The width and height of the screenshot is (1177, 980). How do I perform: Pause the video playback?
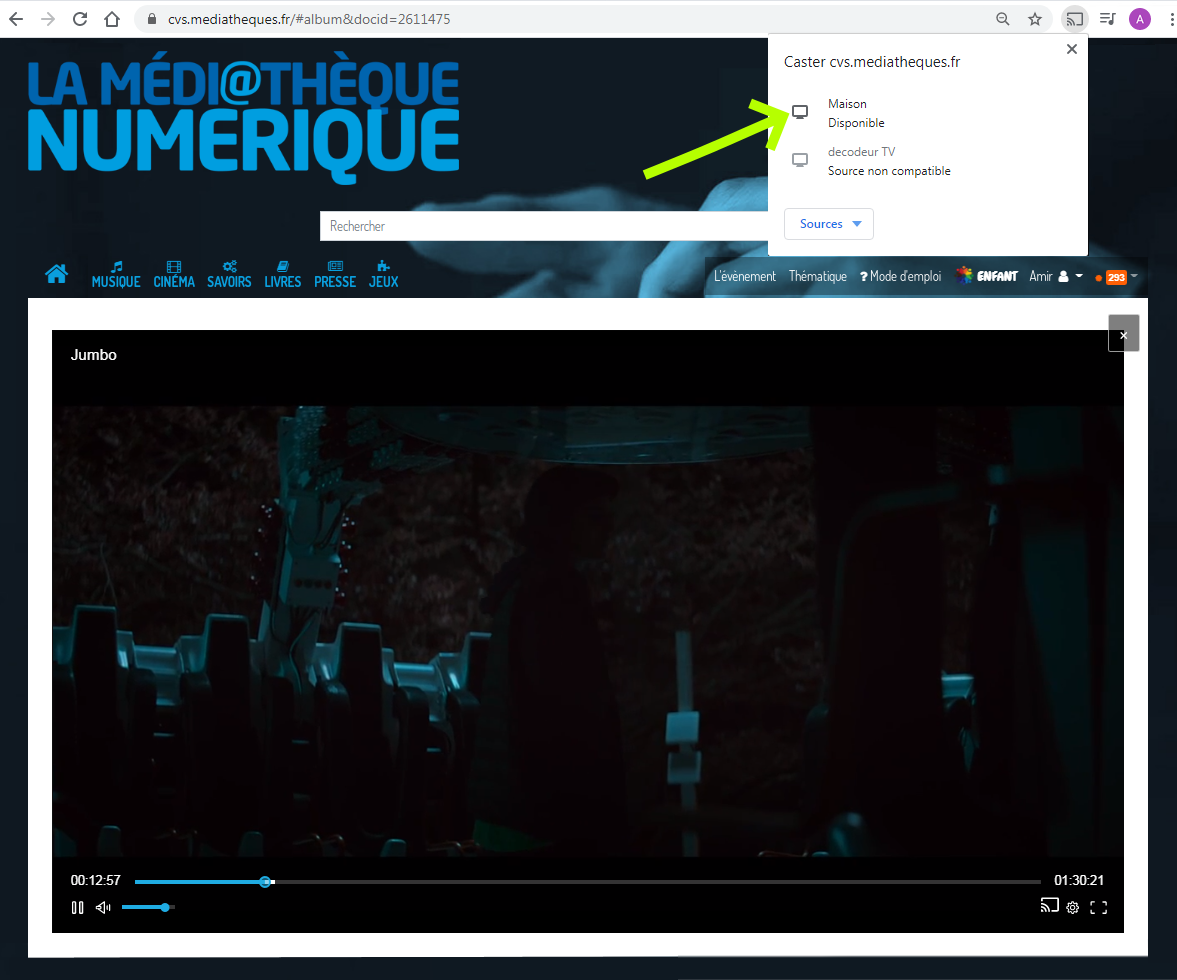pos(77,907)
